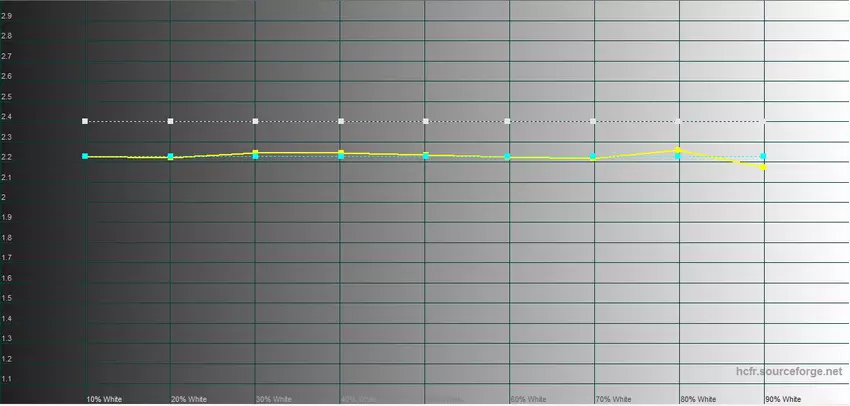Select white reference marker at 30% White
The width and height of the screenshot is (850, 406).
[x=256, y=121]
